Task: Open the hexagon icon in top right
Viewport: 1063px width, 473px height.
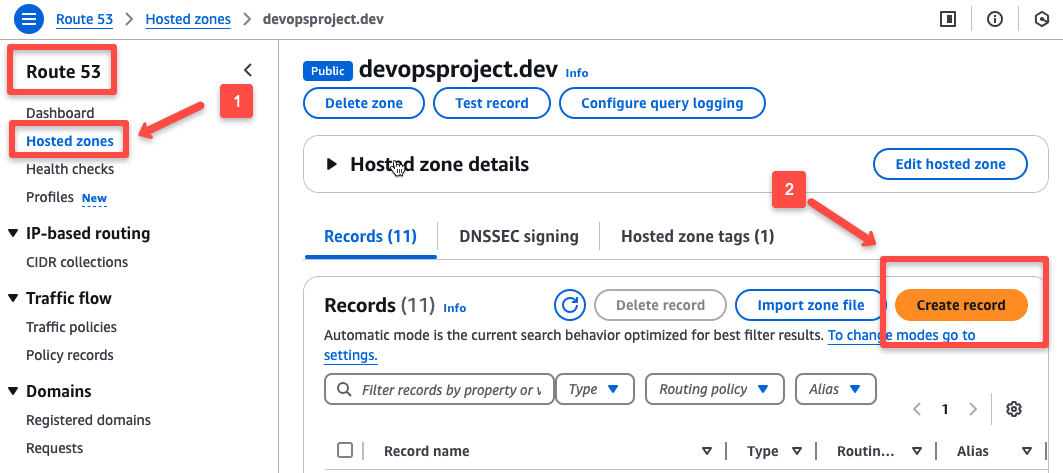Action: tap(1041, 19)
